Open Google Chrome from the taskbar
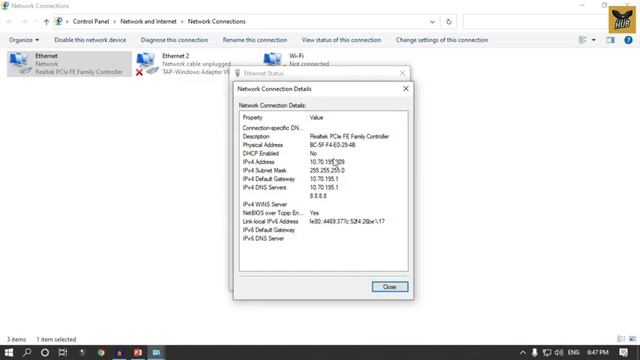640x360 pixels. 101,352
